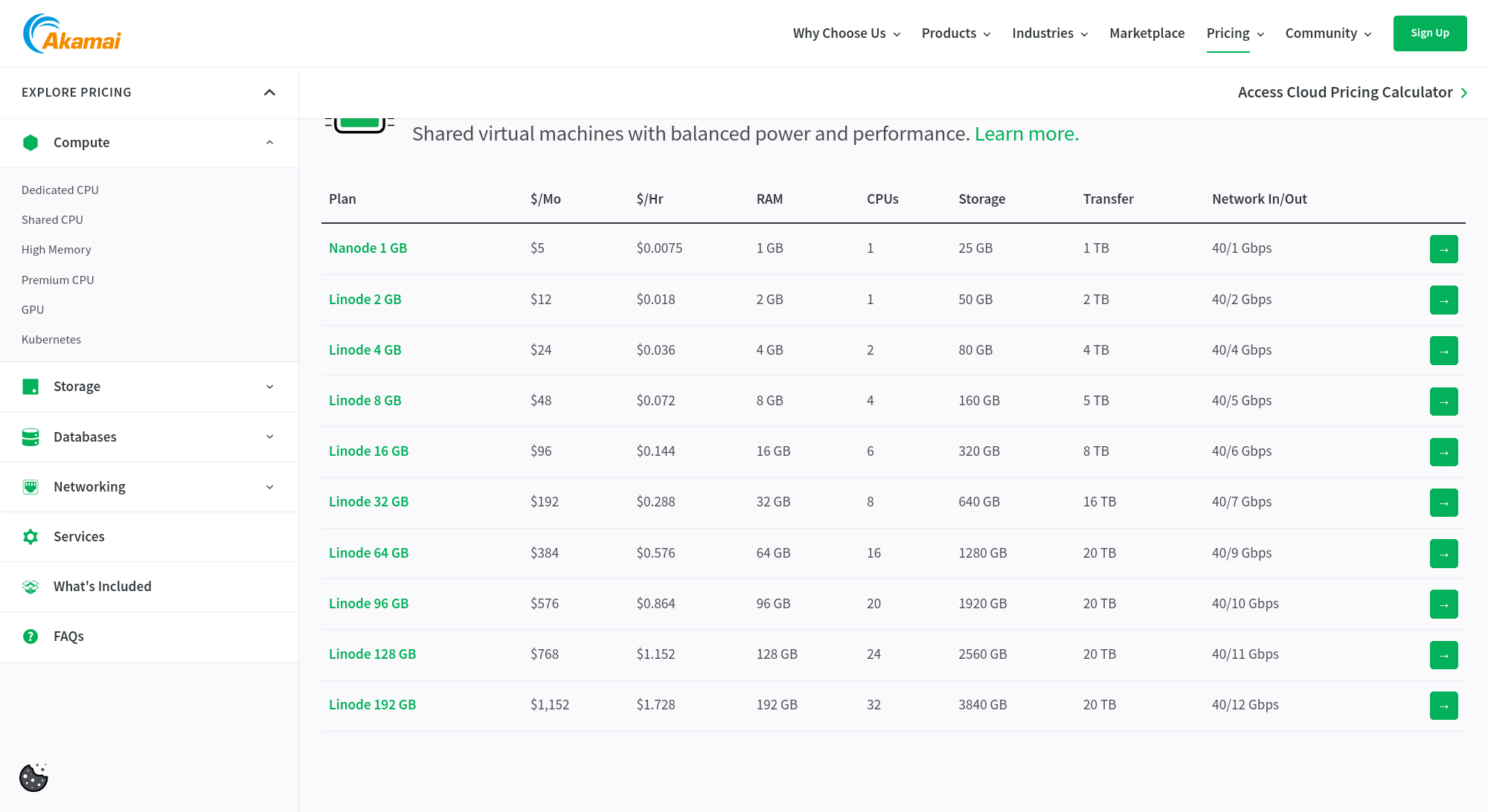Click the 16 TB transfer cell
Viewport: 1488px width, 812px height.
(1100, 502)
